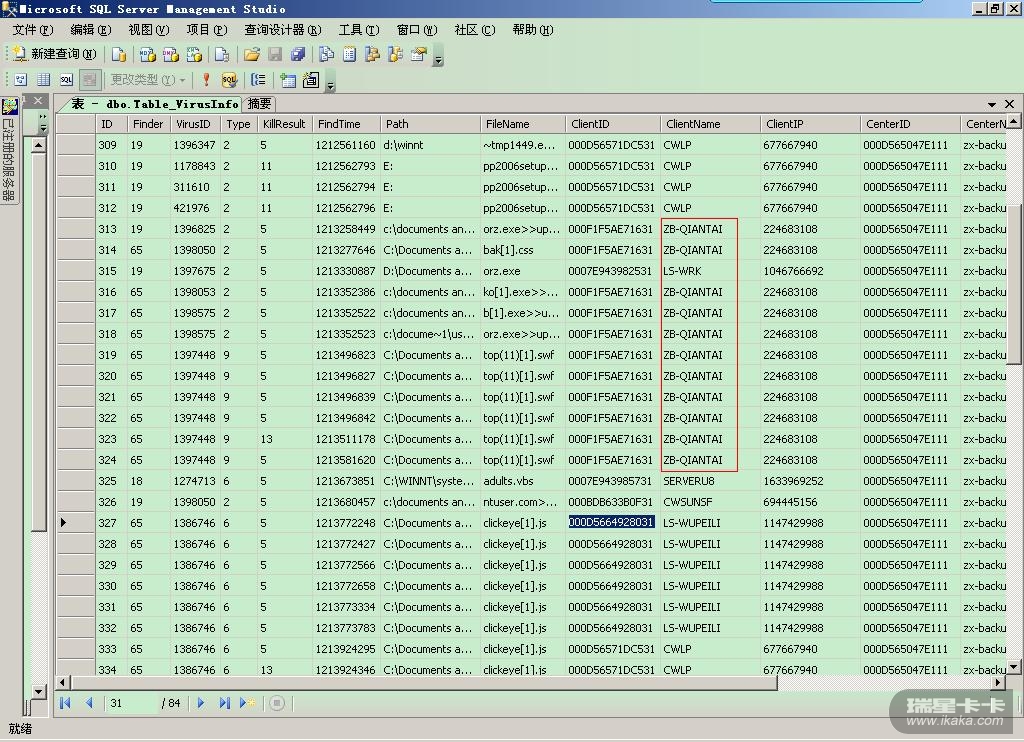Click the Execute SQL red exclamation icon
This screenshot has width=1024, height=742.
point(207,80)
